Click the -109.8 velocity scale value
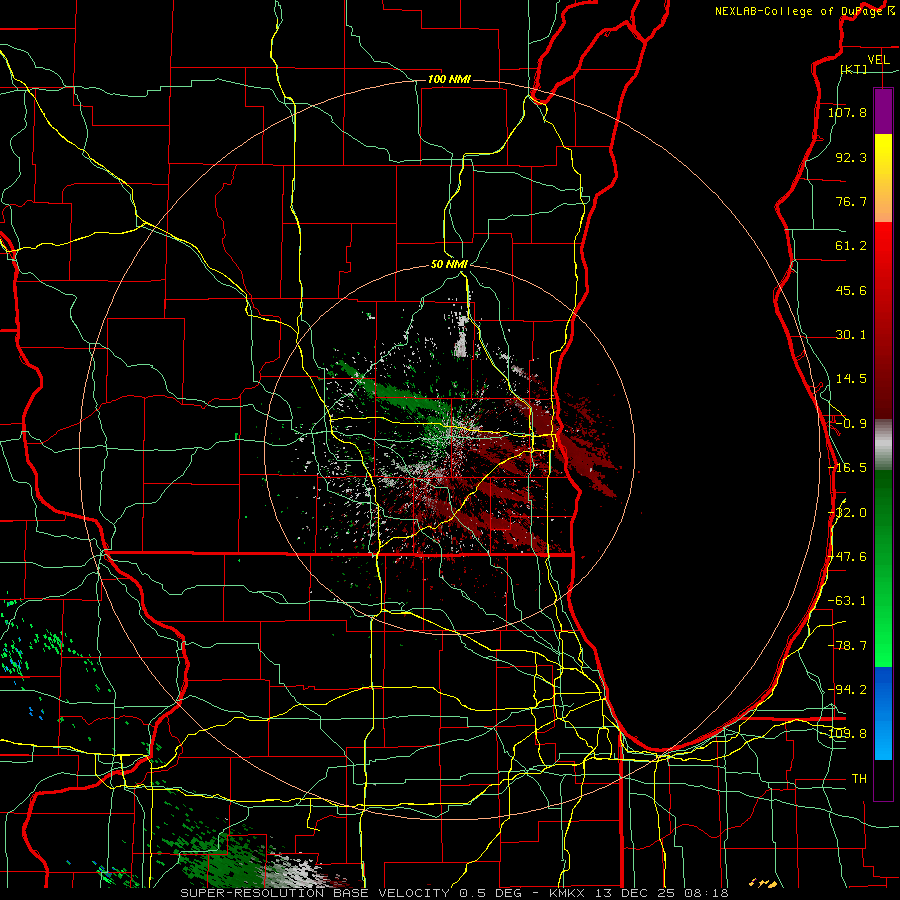 (x=847, y=734)
